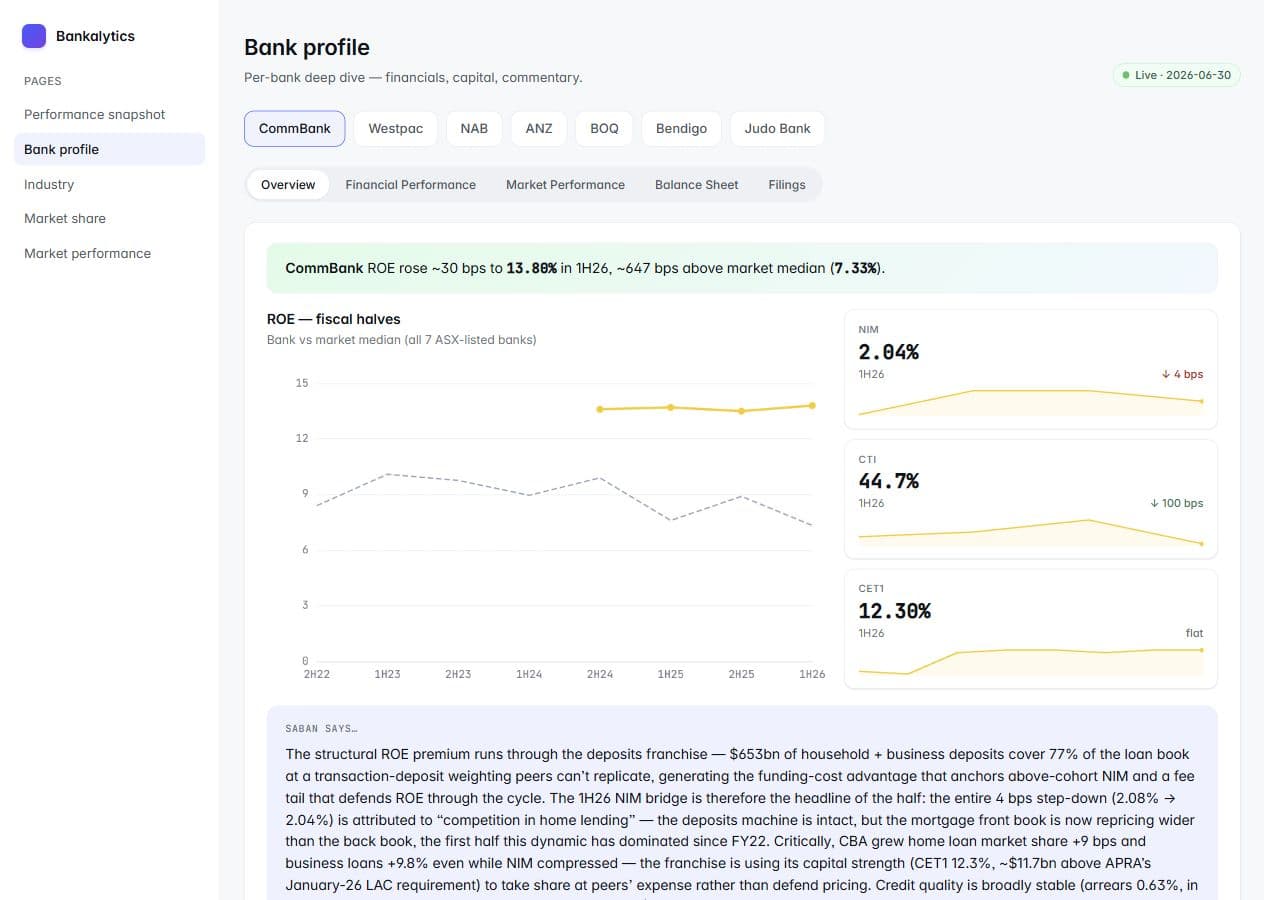This screenshot has width=1264, height=900.
Task: Select Bank profile in the sidebar
Action: (x=109, y=149)
